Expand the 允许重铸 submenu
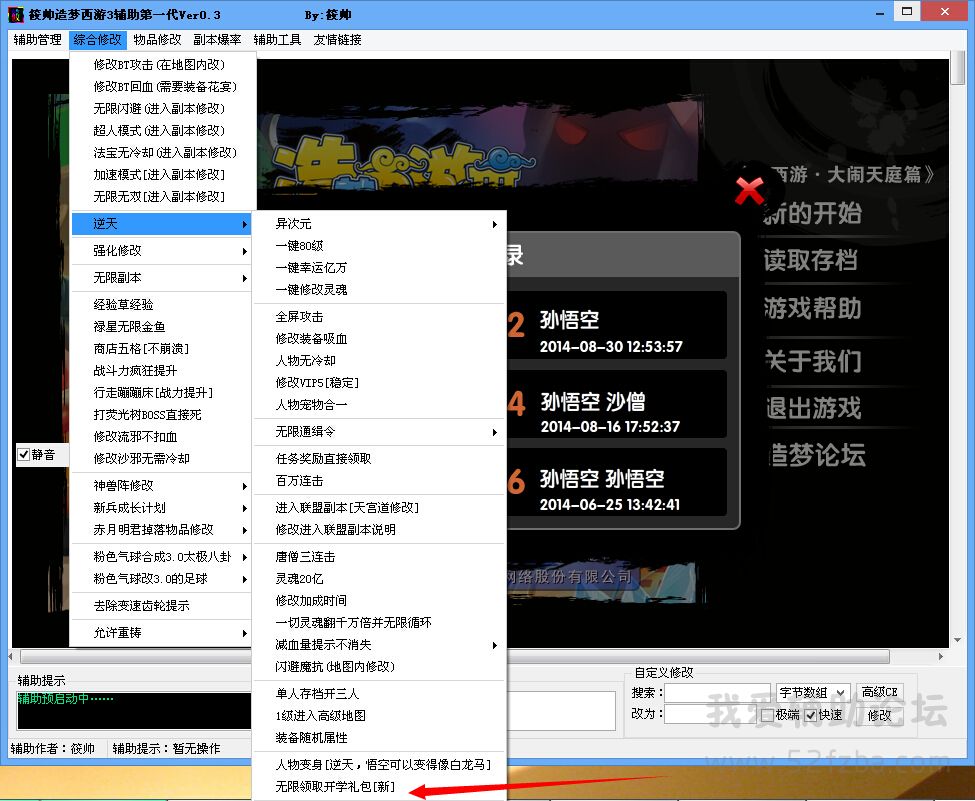This screenshot has height=801, width=975. [161, 633]
